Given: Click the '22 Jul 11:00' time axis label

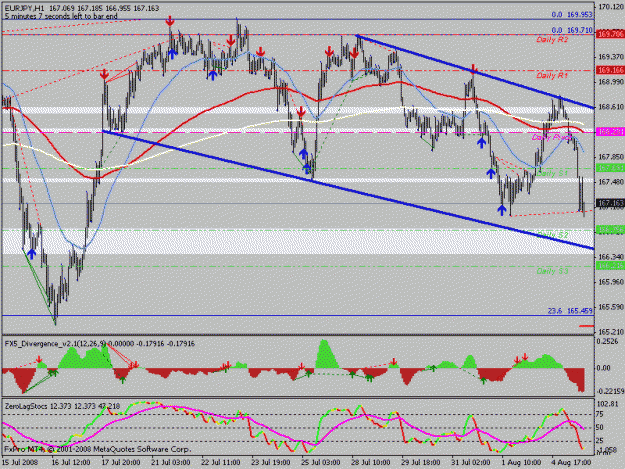Looking at the screenshot, I should pyautogui.click(x=221, y=463).
